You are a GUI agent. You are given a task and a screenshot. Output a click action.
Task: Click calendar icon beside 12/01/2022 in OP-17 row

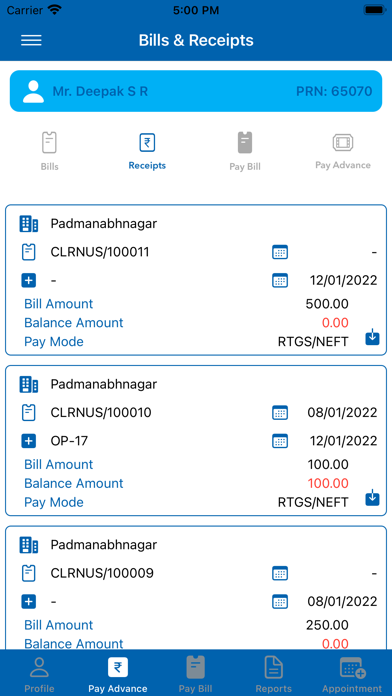(x=280, y=441)
